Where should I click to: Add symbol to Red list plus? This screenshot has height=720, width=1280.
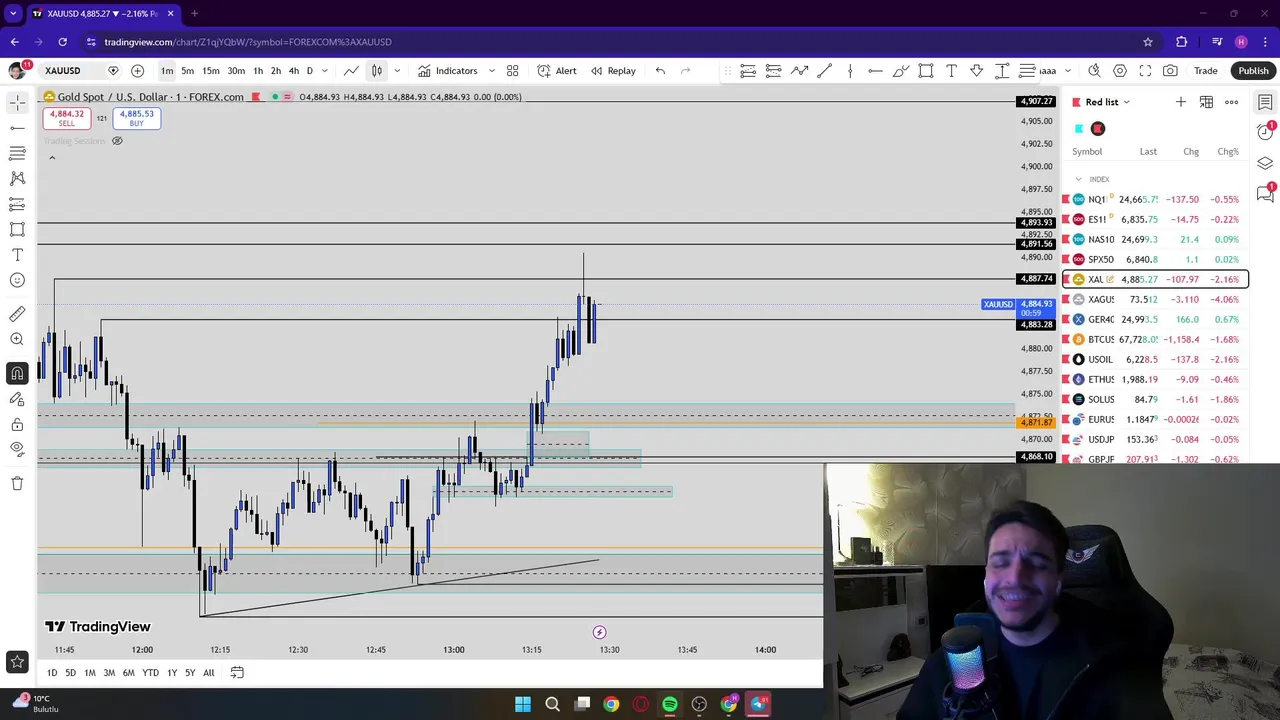point(1181,102)
